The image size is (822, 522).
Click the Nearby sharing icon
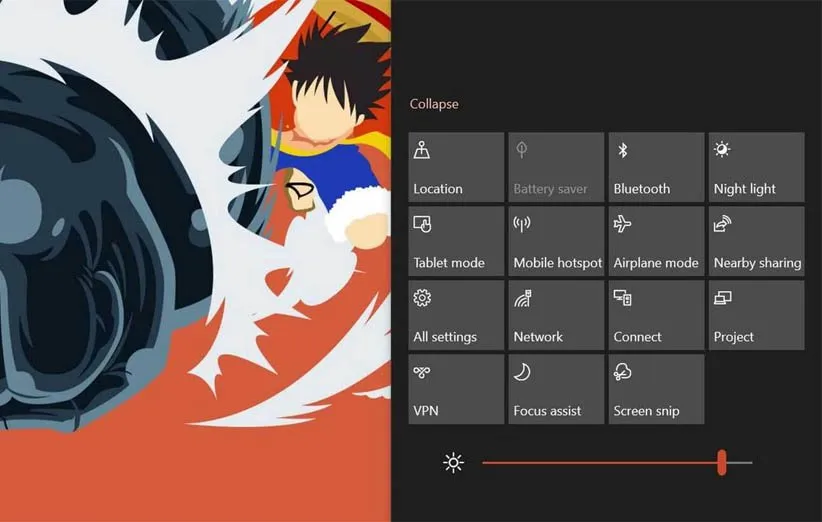pyautogui.click(x=722, y=224)
